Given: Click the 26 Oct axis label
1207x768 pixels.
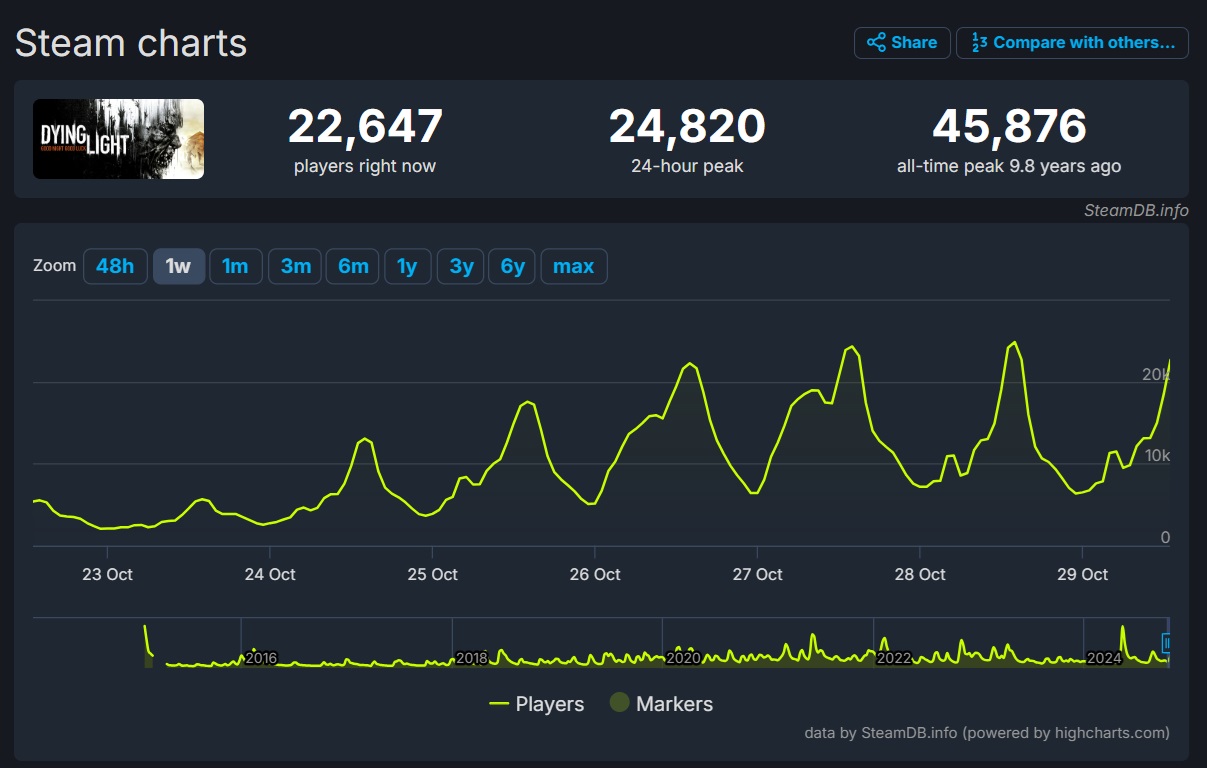Looking at the screenshot, I should [595, 574].
